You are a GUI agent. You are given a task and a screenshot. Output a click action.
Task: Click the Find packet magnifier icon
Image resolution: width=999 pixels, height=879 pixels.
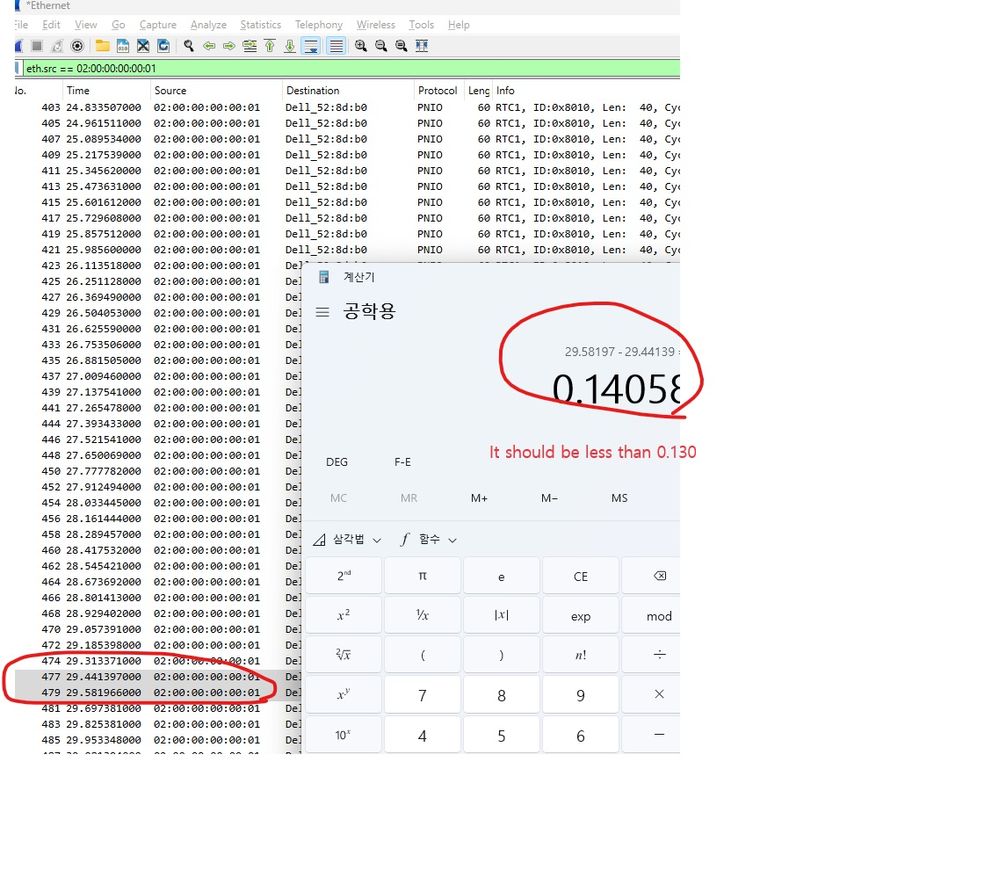point(189,46)
